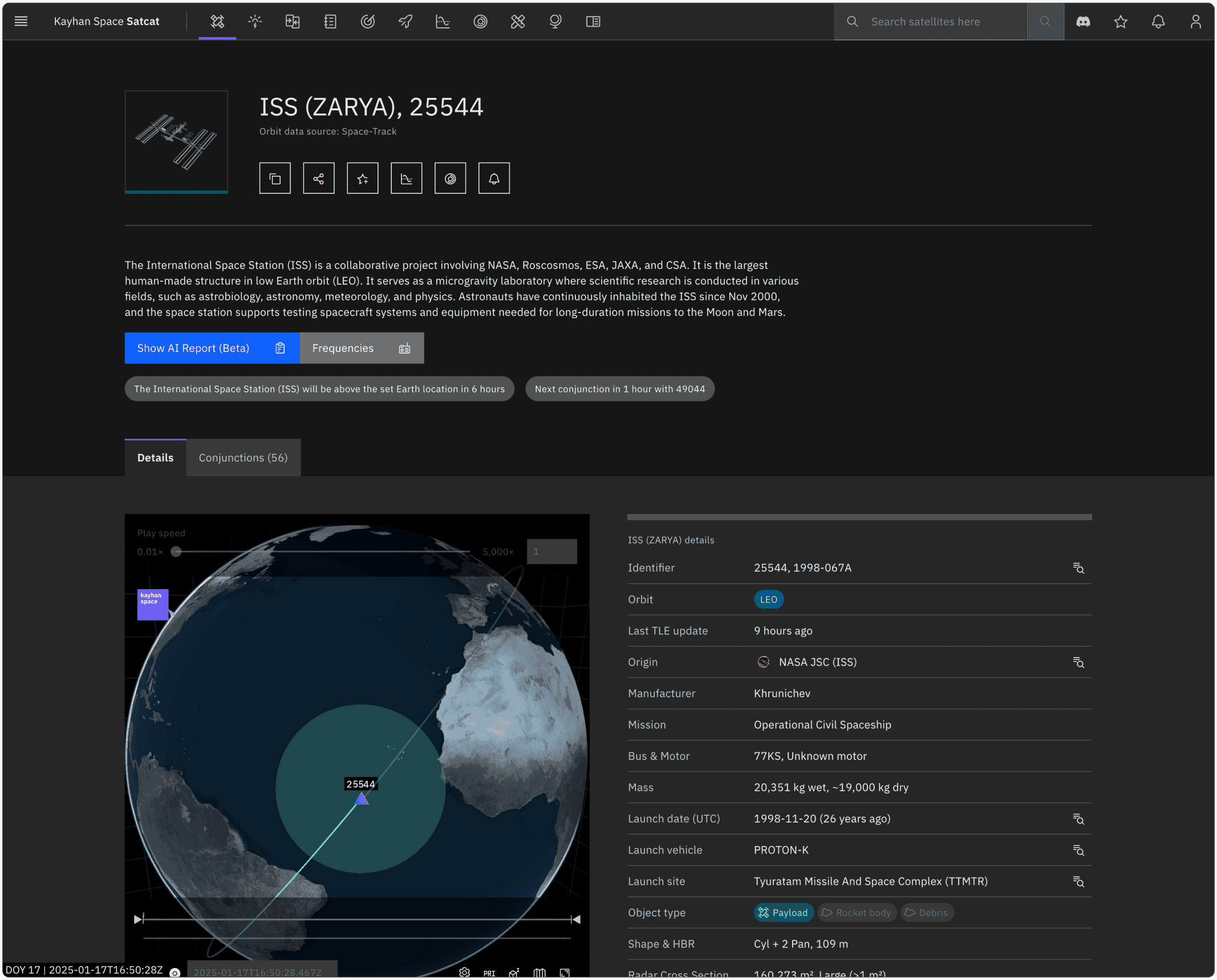Click Next conjunction with 49044 chip

point(620,389)
